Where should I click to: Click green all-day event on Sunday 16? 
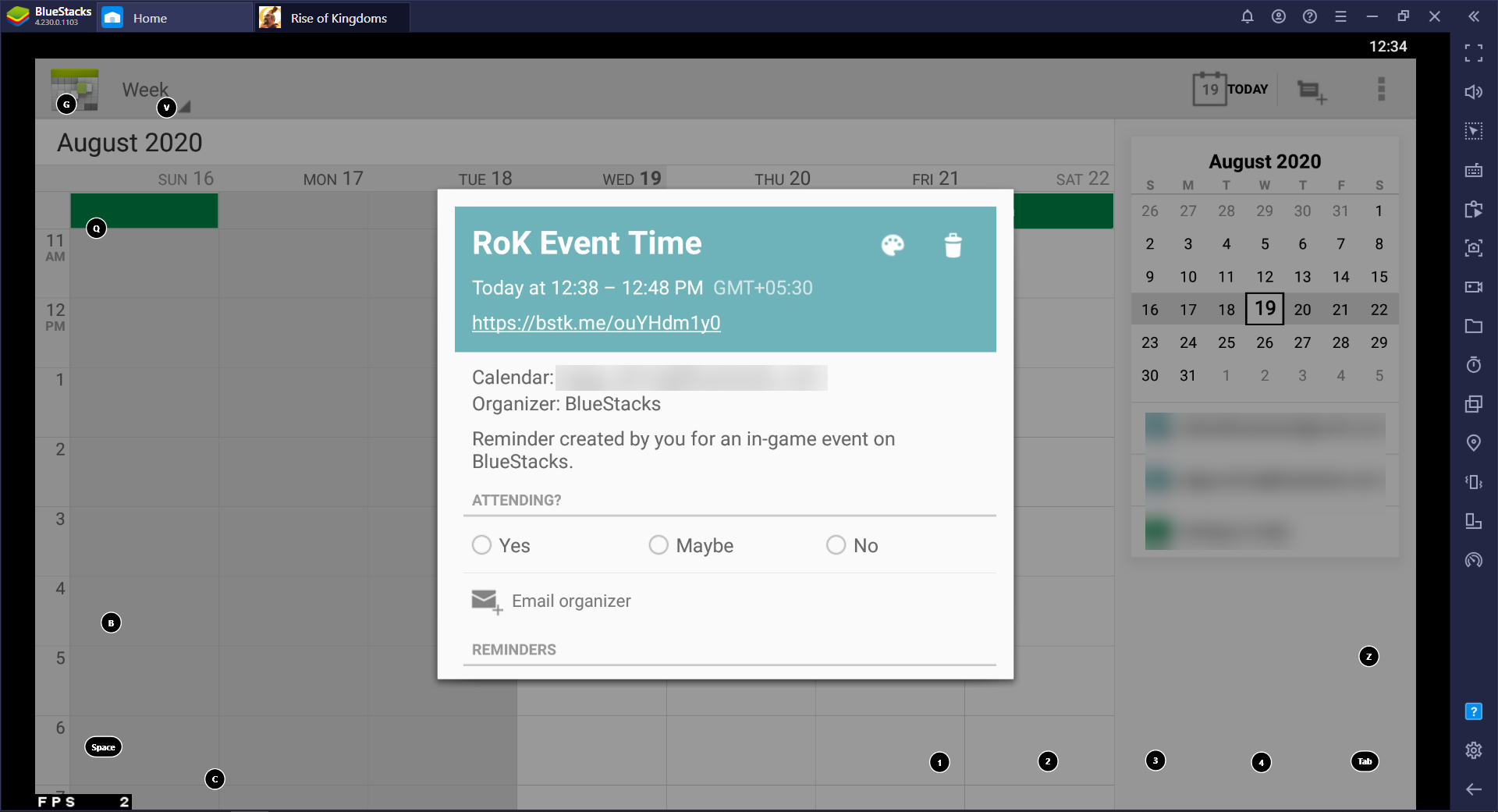tap(144, 211)
